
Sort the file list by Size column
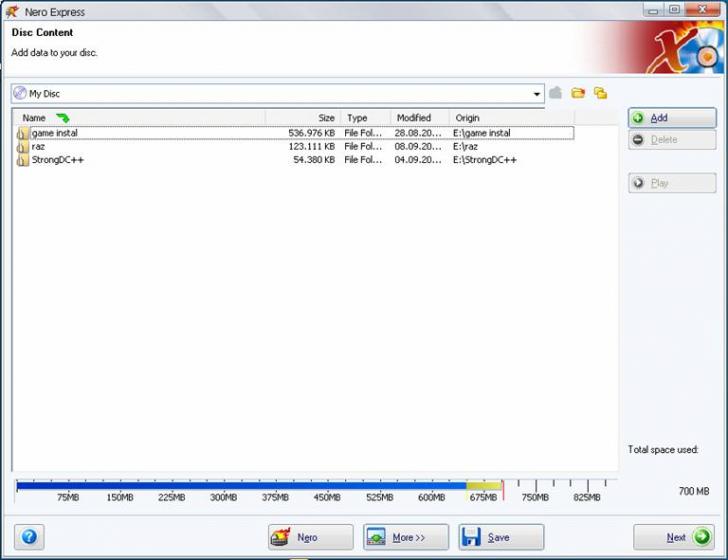pos(303,118)
